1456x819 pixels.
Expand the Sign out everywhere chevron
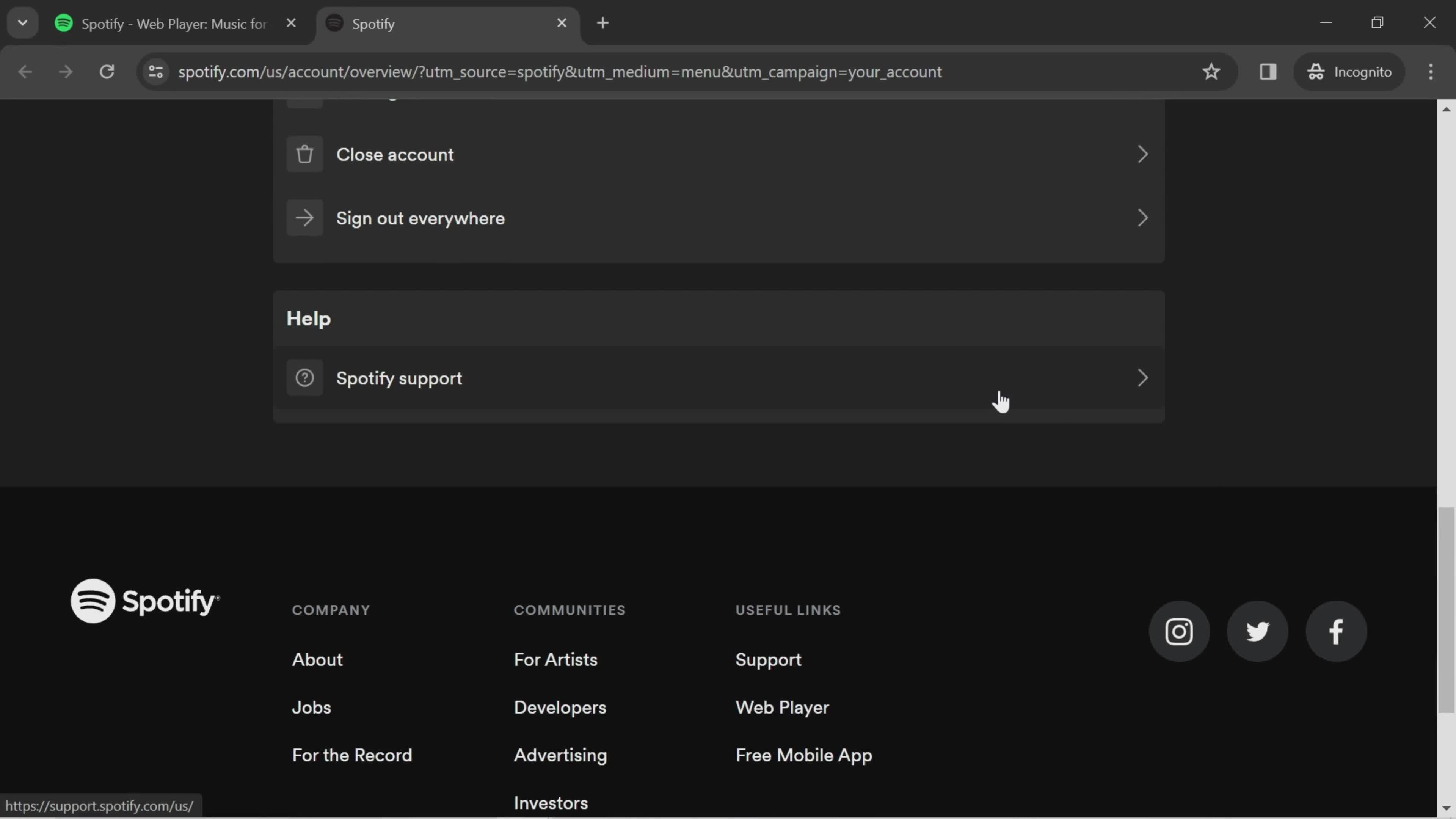coord(1143,218)
